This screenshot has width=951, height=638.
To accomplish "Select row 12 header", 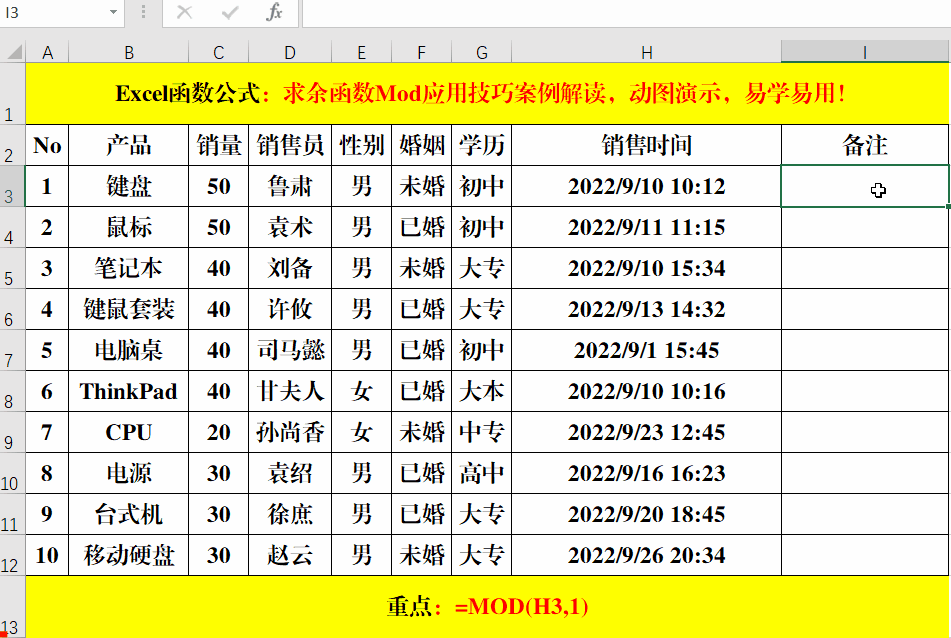I will click(12, 555).
